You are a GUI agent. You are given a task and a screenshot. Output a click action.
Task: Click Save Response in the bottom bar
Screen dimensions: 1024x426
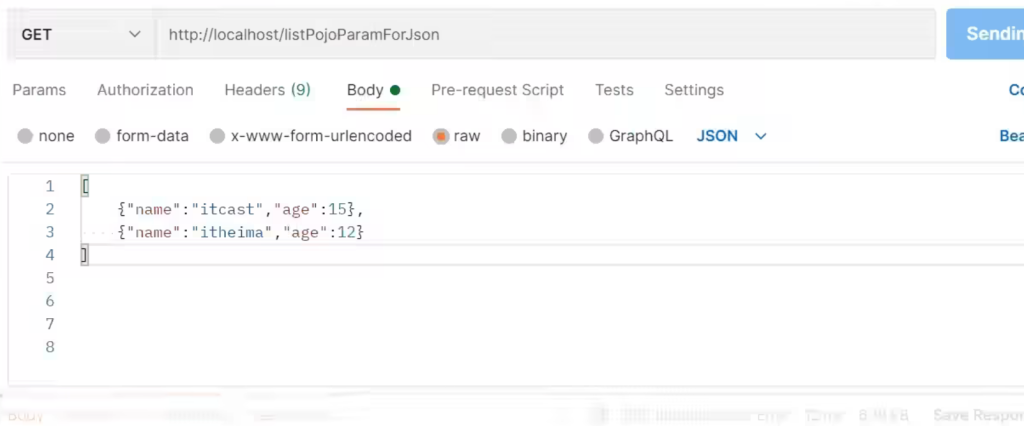977,414
